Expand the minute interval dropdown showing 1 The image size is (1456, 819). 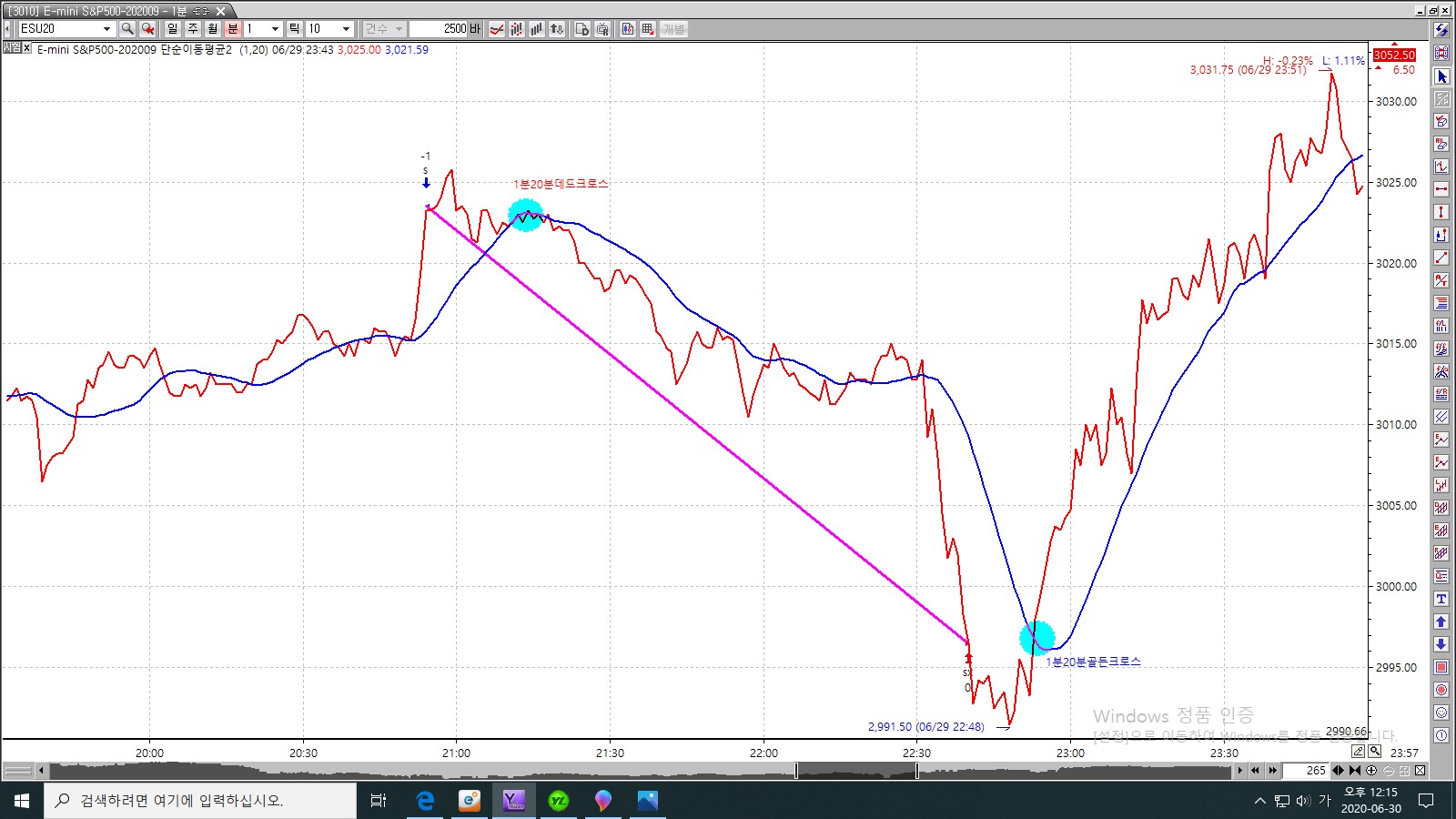coord(275,29)
